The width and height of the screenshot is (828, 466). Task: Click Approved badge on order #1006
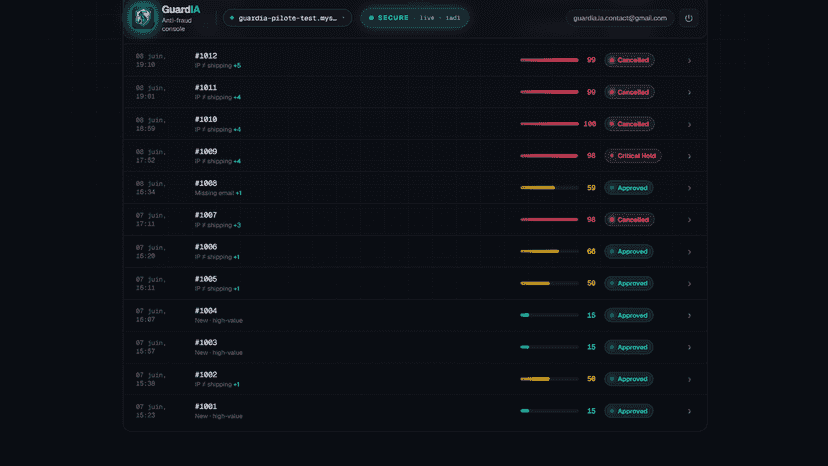[629, 251]
